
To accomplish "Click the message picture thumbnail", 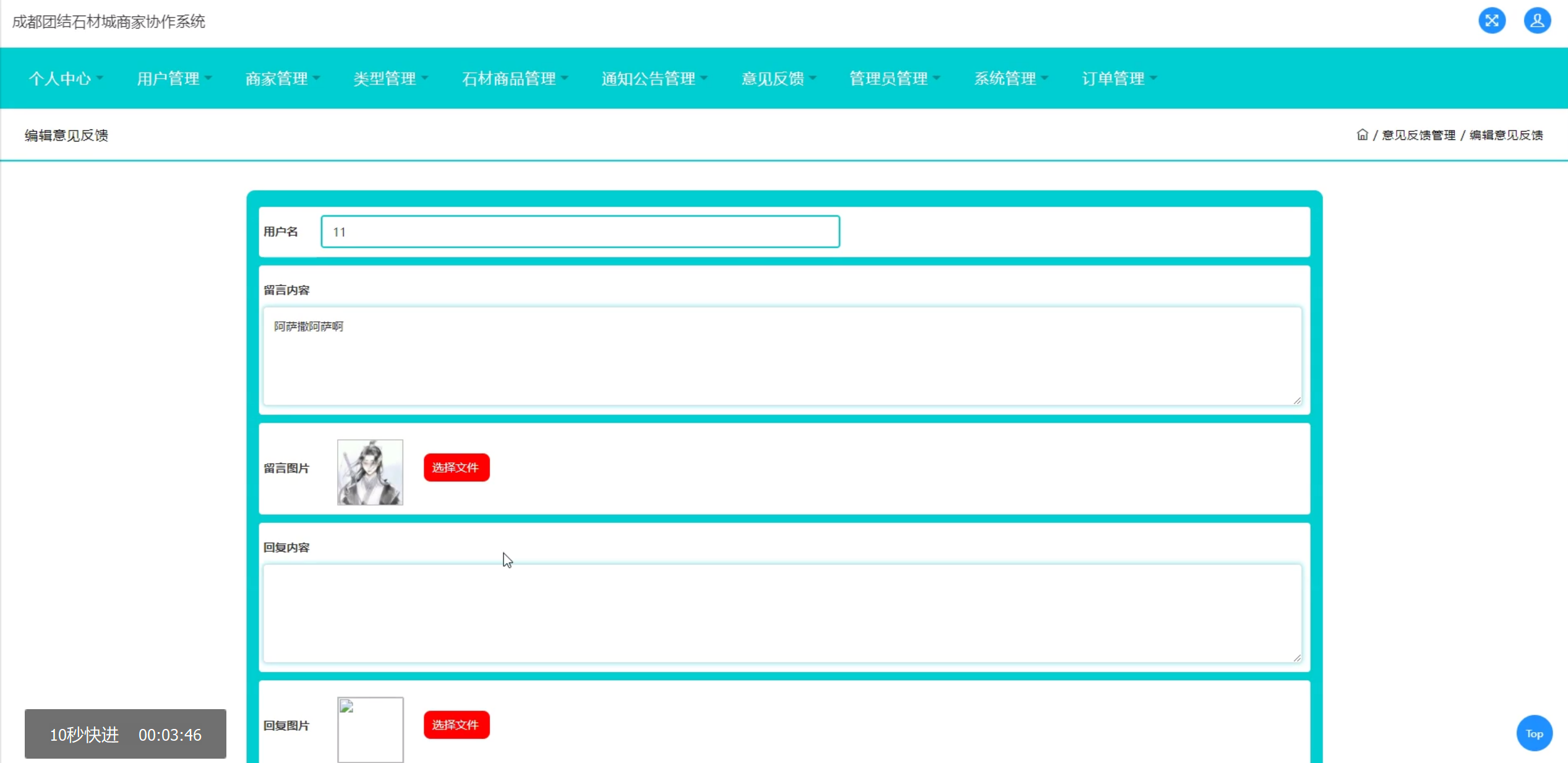I will pyautogui.click(x=370, y=472).
